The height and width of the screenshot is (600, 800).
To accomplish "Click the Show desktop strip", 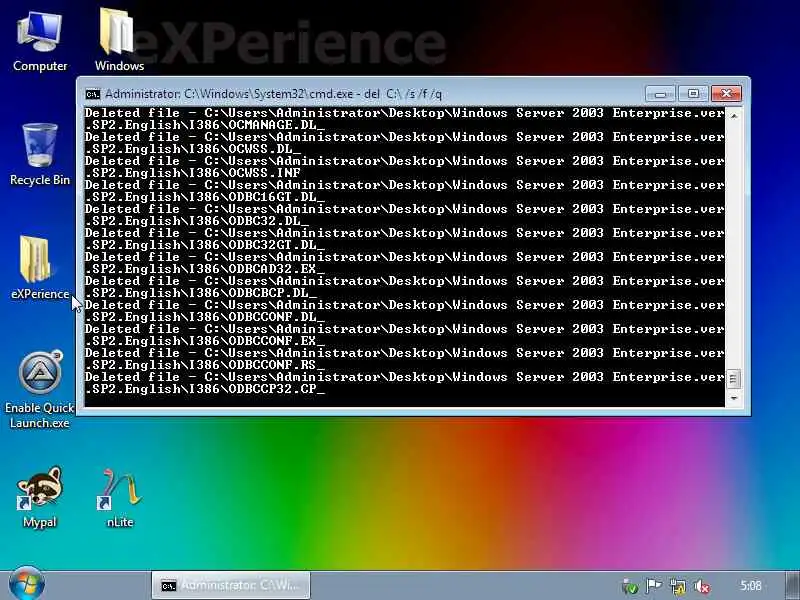I will (x=792, y=585).
